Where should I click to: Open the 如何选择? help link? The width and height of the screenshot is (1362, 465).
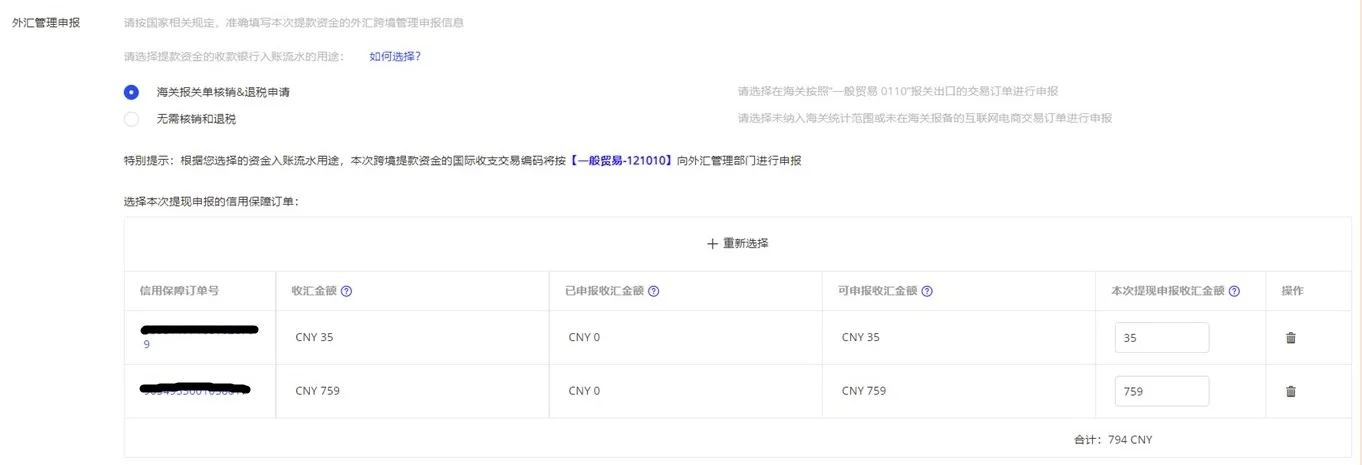395,56
